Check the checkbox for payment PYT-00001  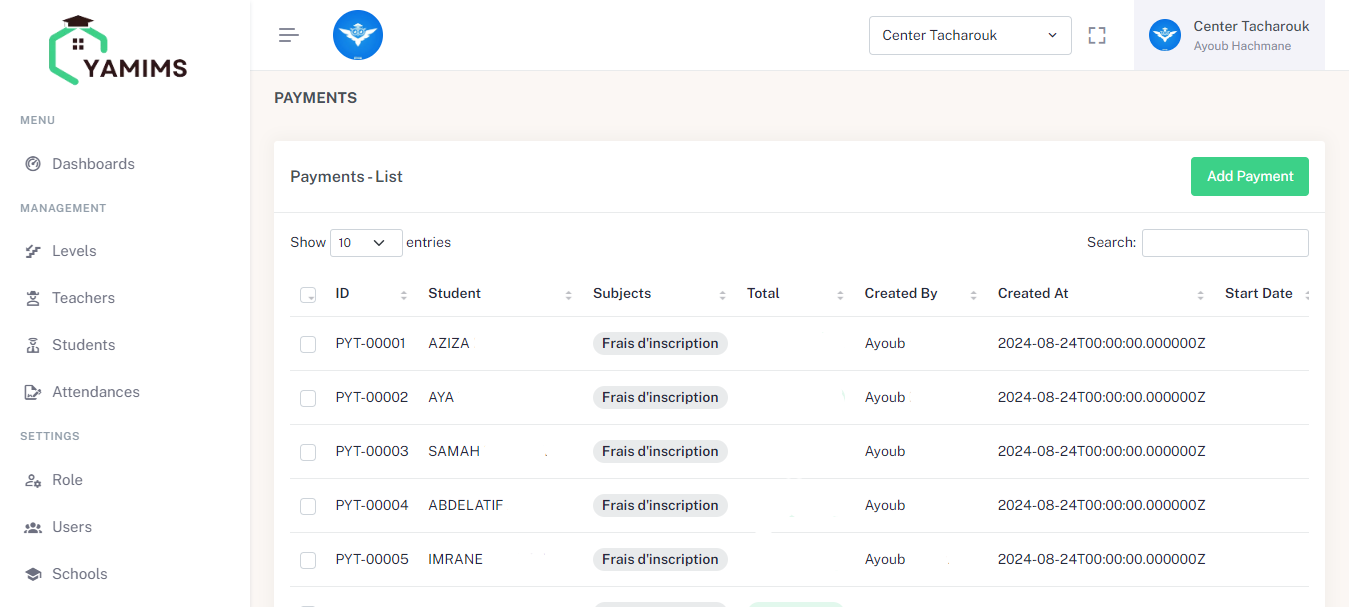pyautogui.click(x=307, y=344)
